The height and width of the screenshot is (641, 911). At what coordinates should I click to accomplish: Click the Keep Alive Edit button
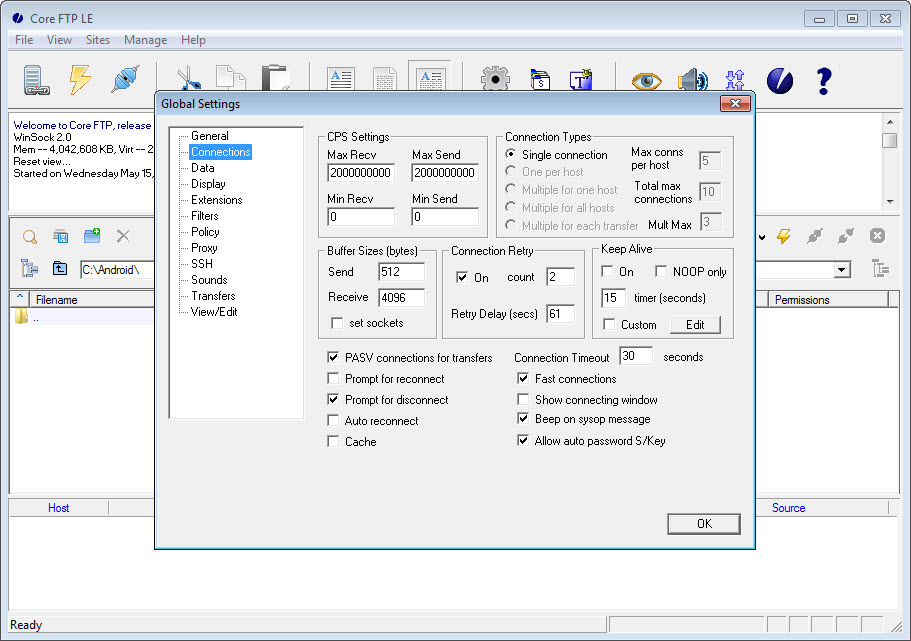pyautogui.click(x=695, y=324)
